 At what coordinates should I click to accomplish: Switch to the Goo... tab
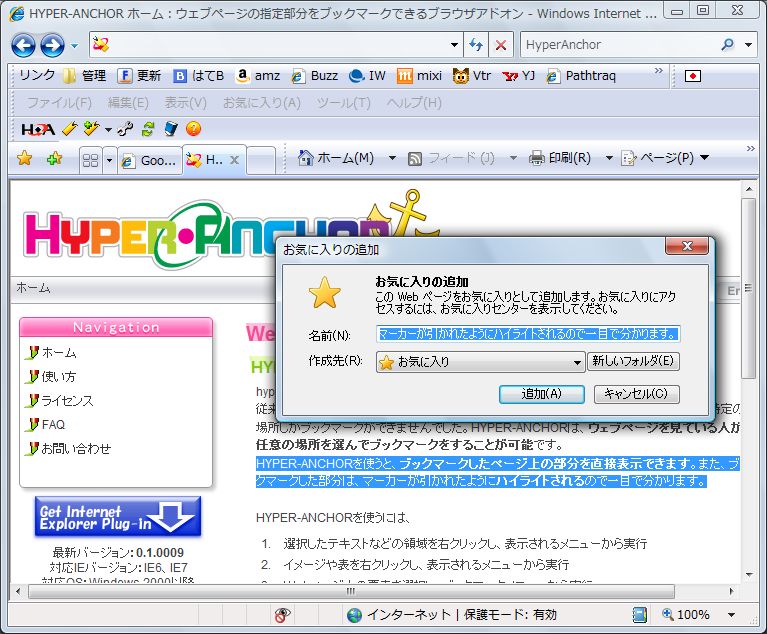click(150, 160)
